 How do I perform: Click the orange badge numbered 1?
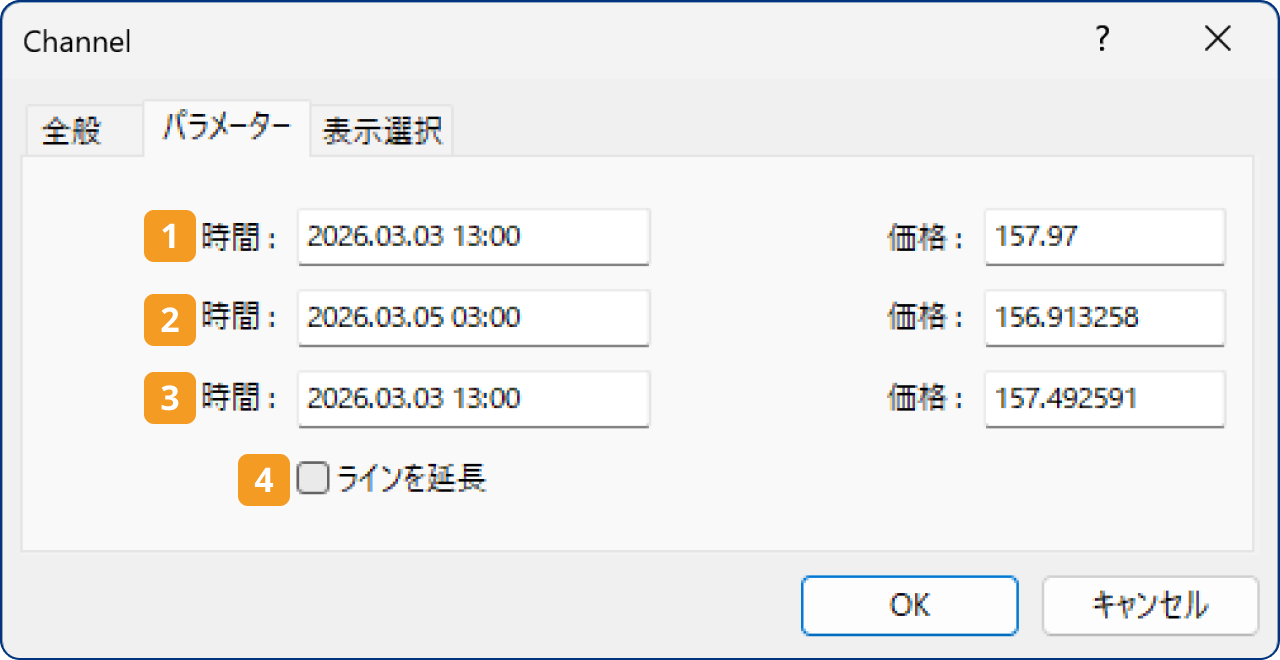click(x=169, y=237)
